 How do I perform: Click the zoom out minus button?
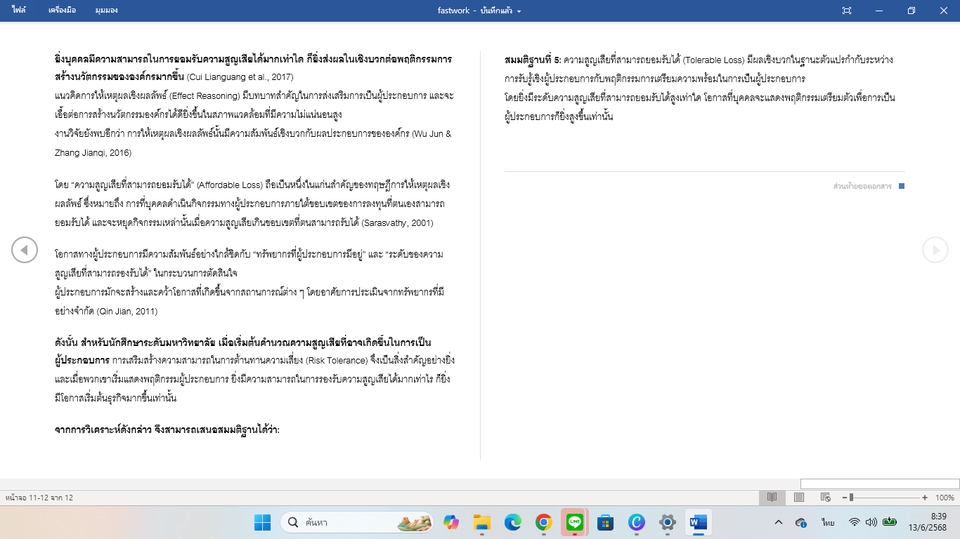click(x=842, y=497)
